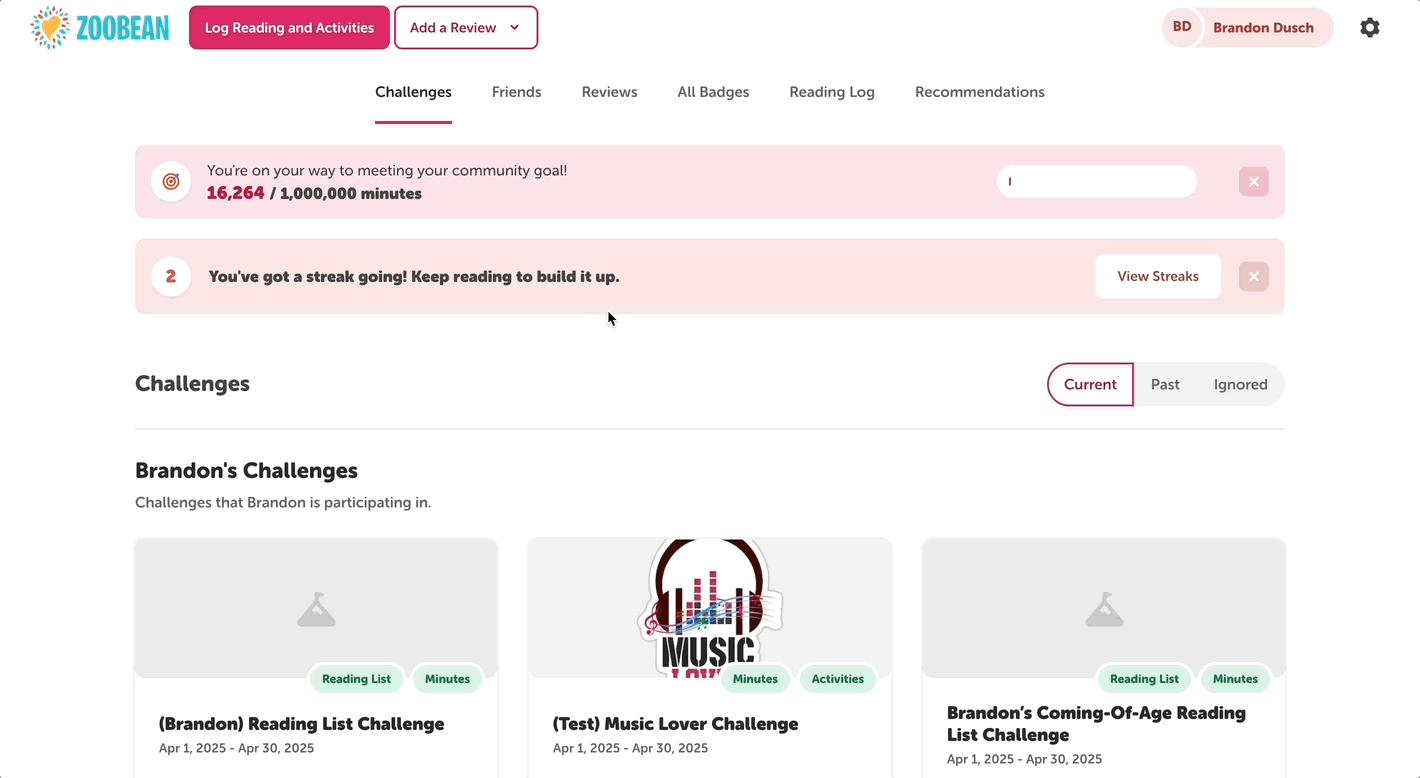1420x778 pixels.
Task: Click the Zoobean heart logo
Action: (x=48, y=27)
